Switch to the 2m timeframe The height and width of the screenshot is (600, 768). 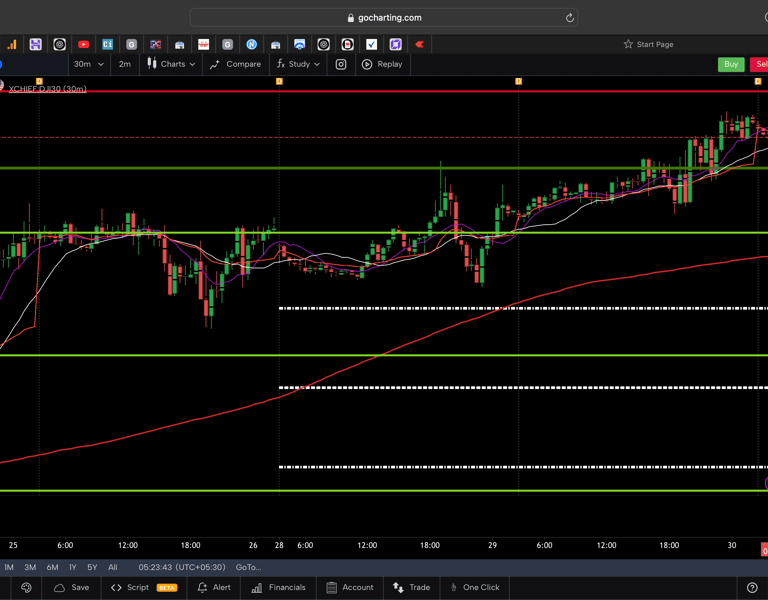(x=124, y=64)
